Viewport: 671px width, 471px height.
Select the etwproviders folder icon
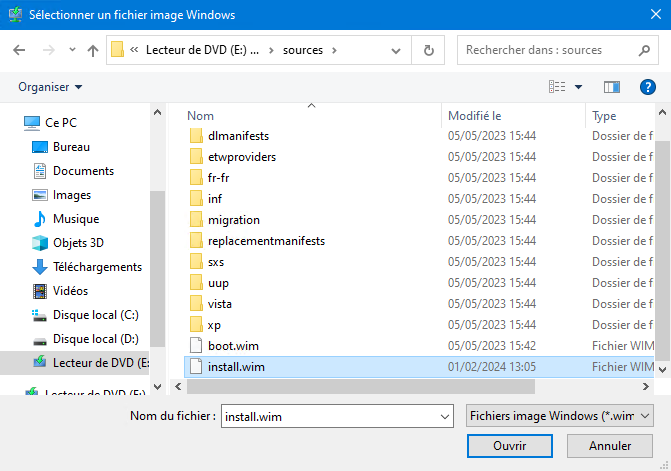[196, 157]
